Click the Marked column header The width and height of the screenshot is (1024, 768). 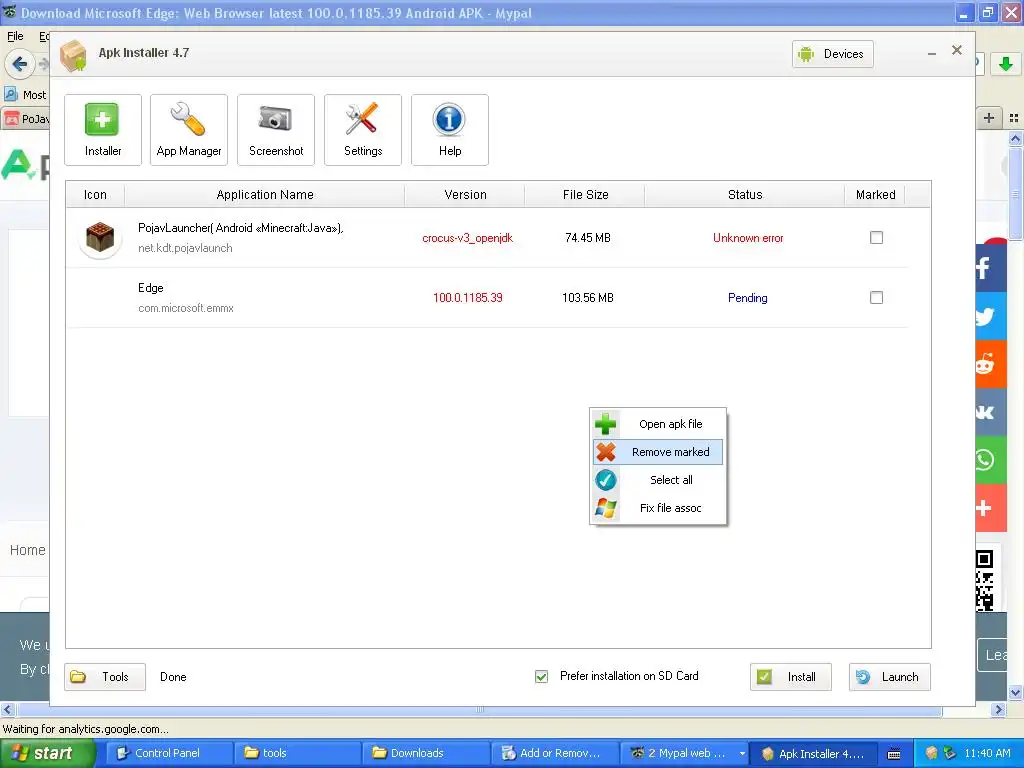[875, 195]
